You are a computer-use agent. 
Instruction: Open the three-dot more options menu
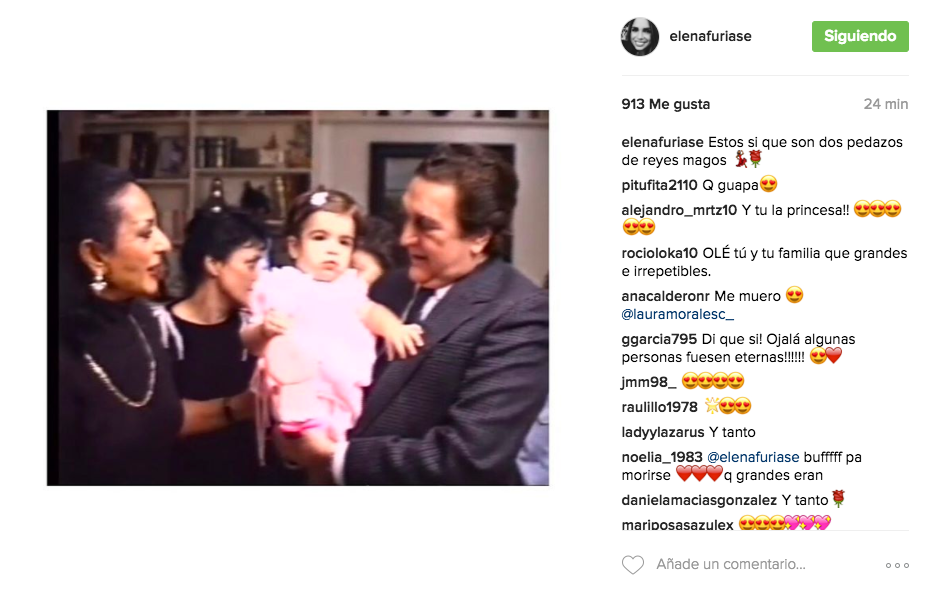coord(897,565)
